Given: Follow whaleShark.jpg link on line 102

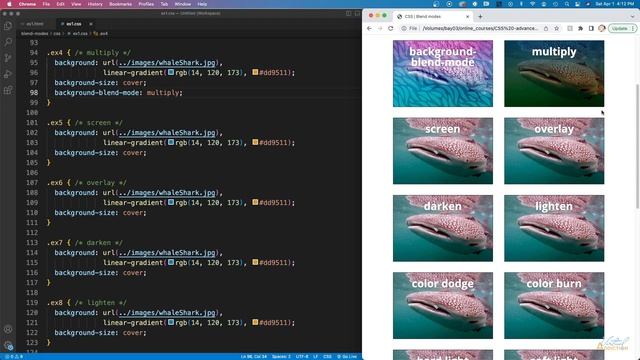Looking at the screenshot, I should pos(167,133).
